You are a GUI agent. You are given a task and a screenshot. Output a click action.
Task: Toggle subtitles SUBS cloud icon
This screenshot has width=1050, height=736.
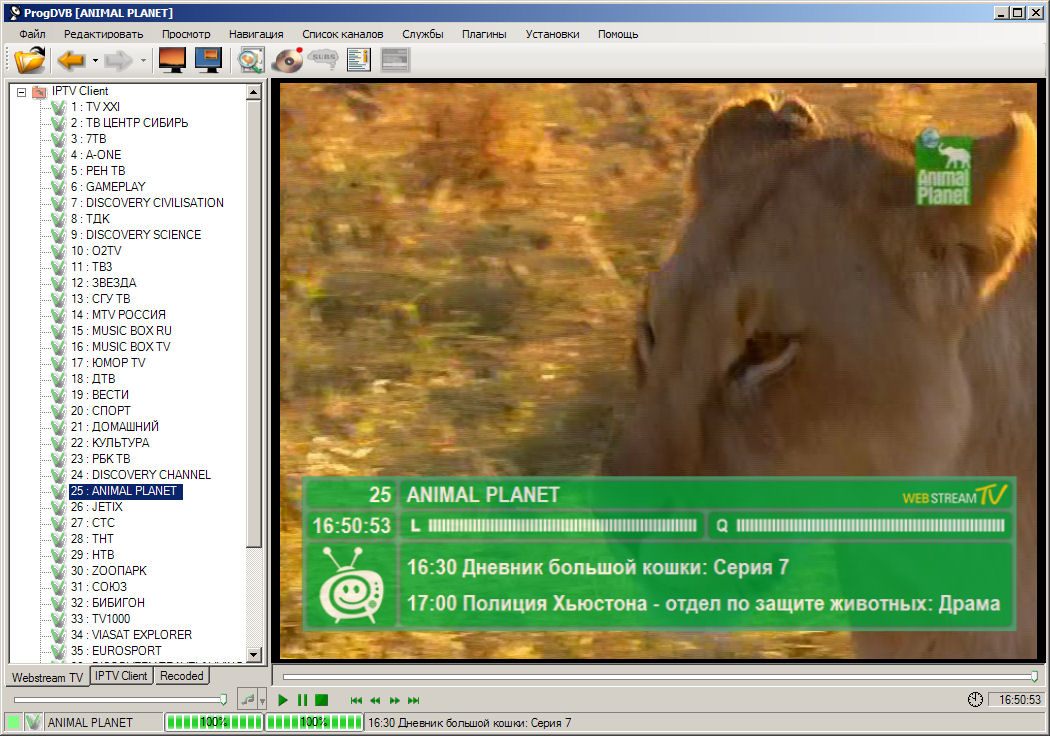323,60
